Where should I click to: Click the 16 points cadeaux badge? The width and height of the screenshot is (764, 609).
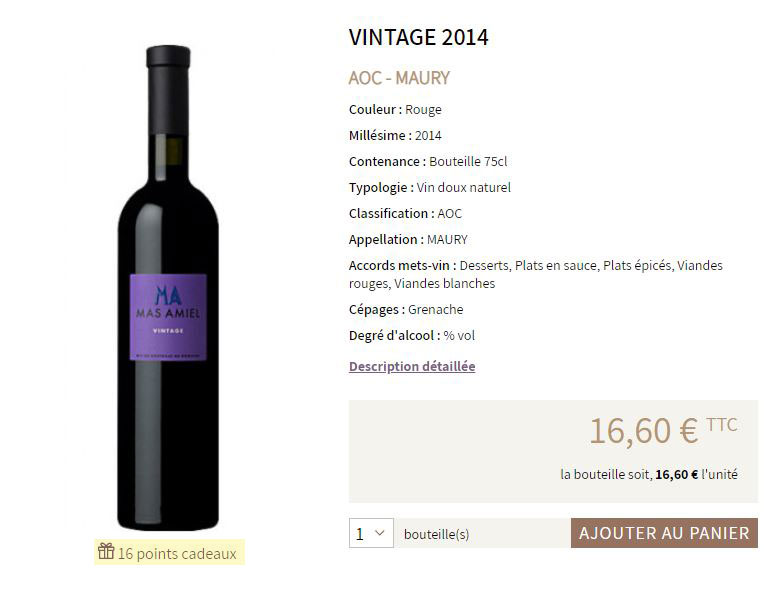(169, 552)
